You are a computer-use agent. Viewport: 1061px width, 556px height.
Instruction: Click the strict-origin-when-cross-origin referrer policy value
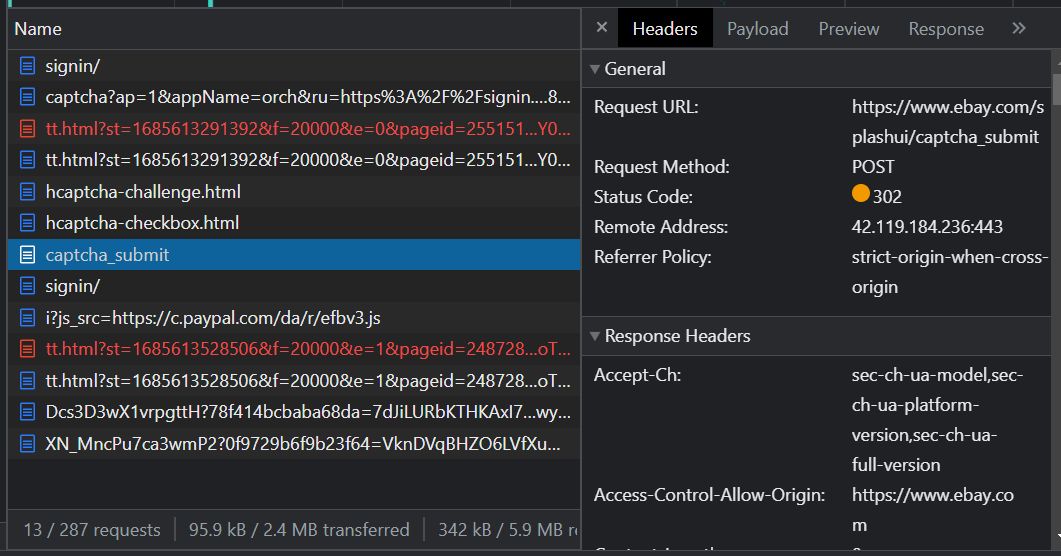click(x=949, y=272)
